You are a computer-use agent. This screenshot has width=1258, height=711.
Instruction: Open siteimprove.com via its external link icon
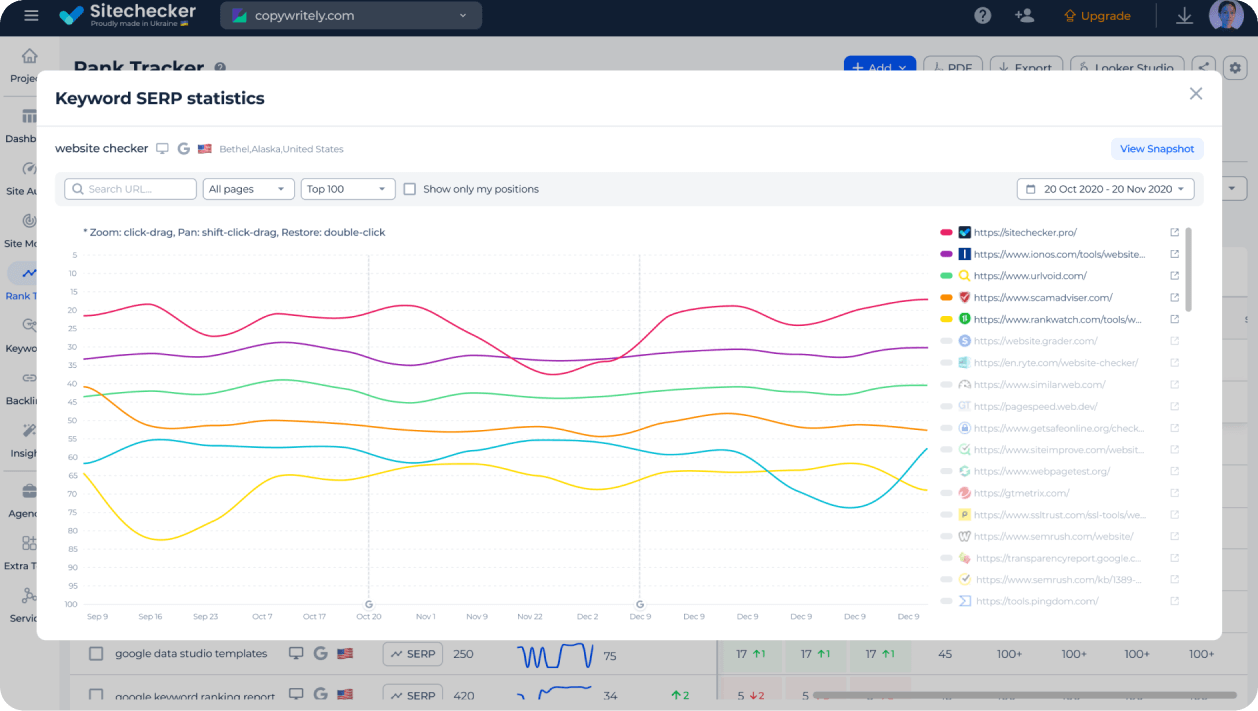pyautogui.click(x=1175, y=450)
